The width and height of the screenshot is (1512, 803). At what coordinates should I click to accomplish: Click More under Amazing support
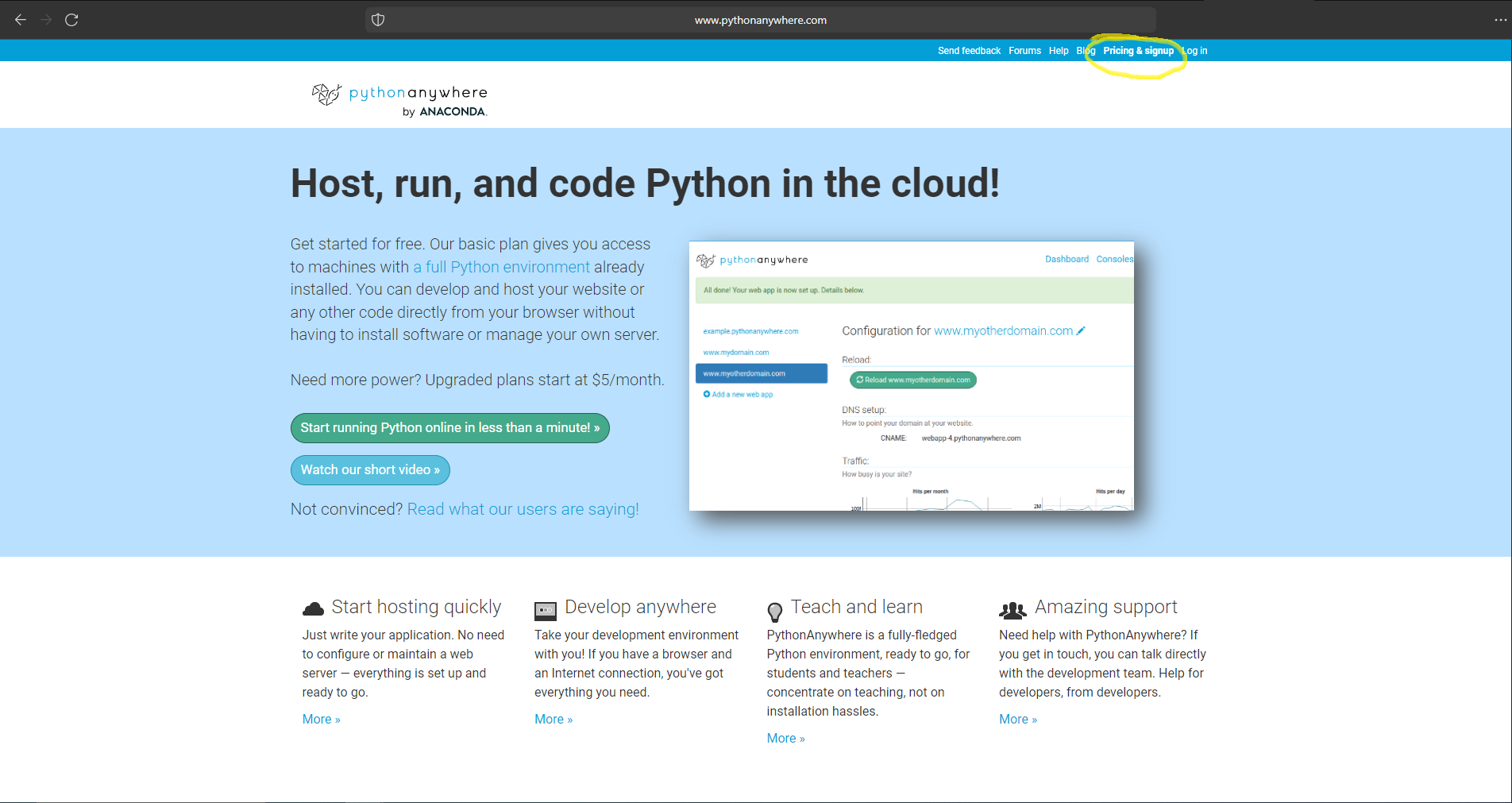coord(1018,719)
